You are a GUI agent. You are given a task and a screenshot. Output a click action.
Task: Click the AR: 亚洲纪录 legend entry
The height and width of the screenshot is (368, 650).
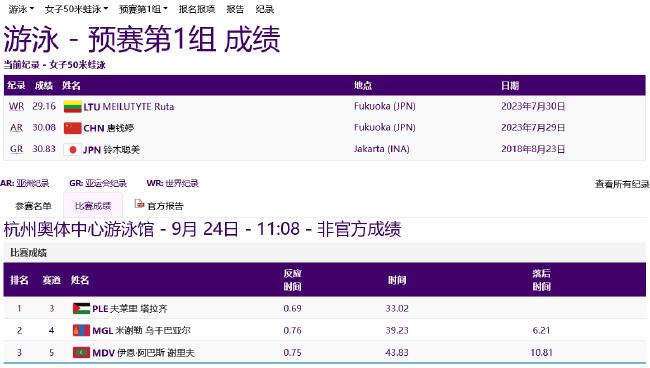(x=24, y=183)
